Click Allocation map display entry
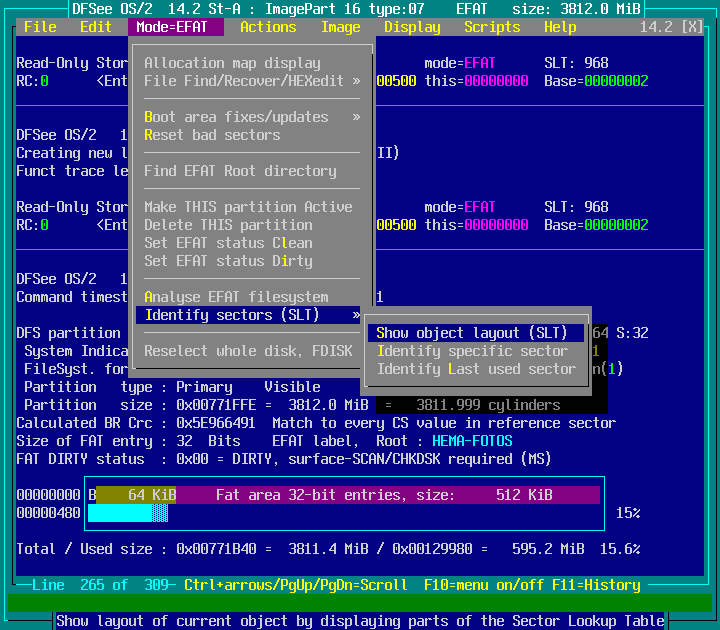The height and width of the screenshot is (630, 720). [x=232, y=63]
